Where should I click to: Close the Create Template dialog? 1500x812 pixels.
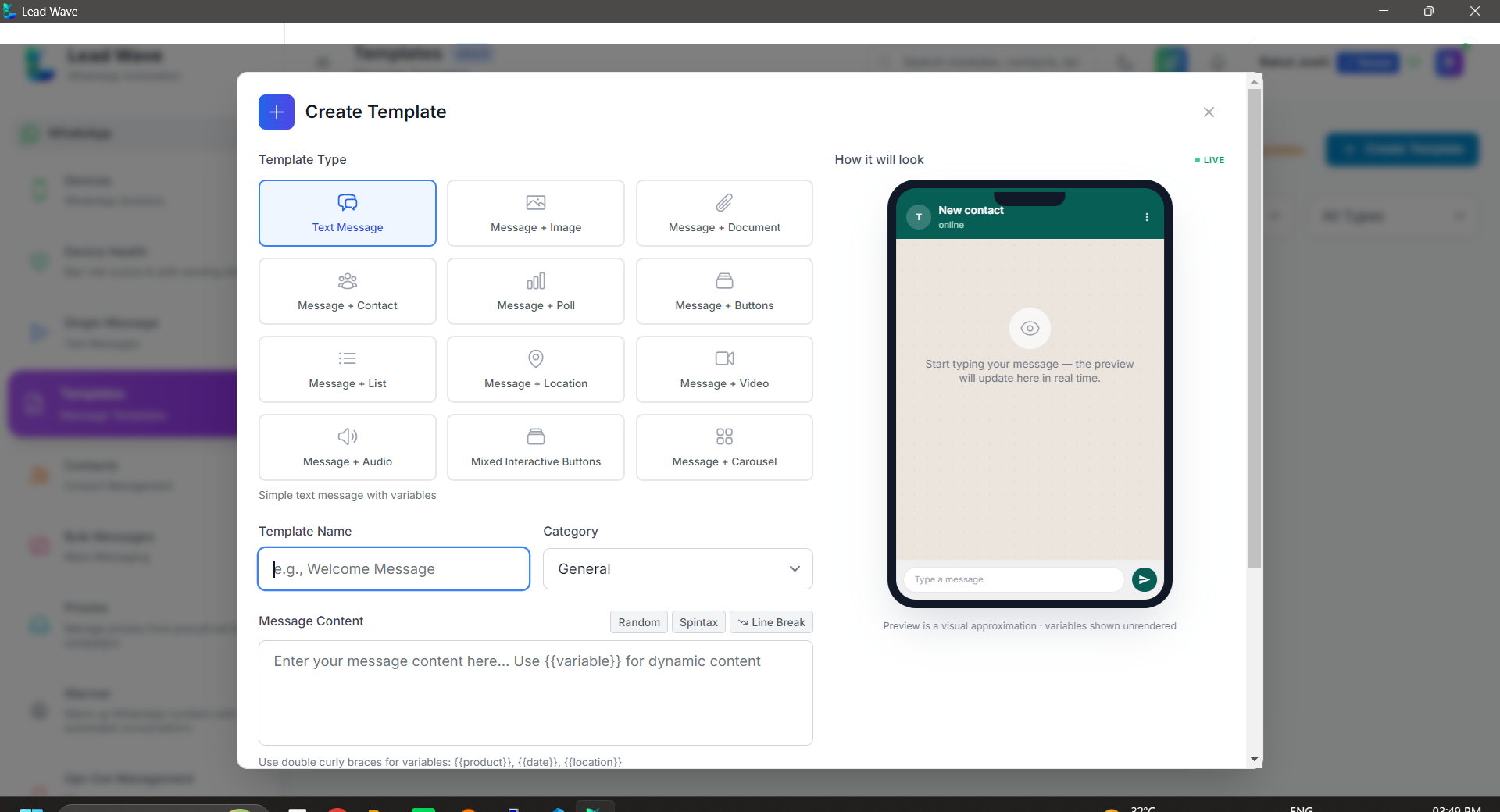point(1209,112)
